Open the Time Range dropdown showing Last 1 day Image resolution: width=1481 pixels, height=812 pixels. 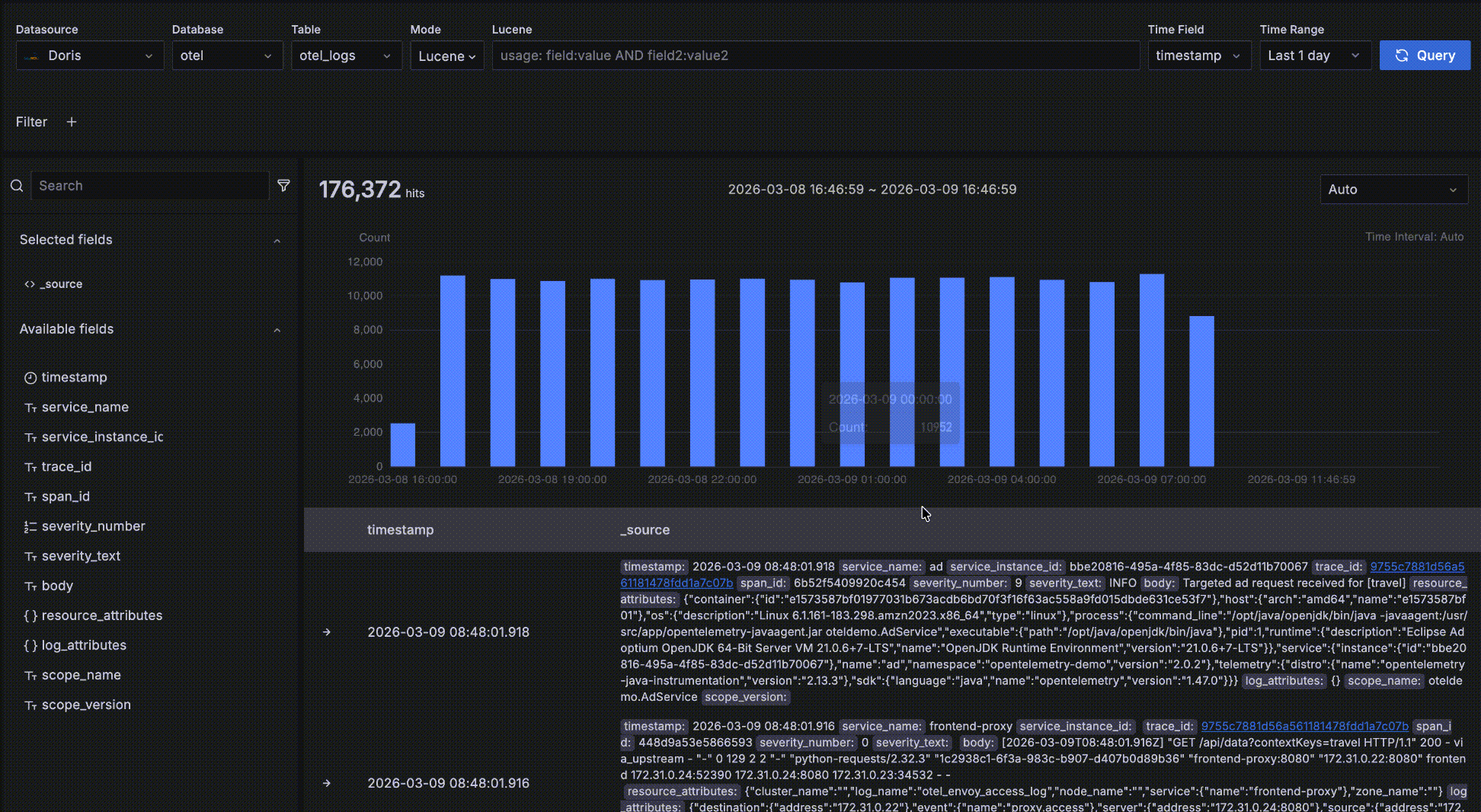coord(1315,56)
